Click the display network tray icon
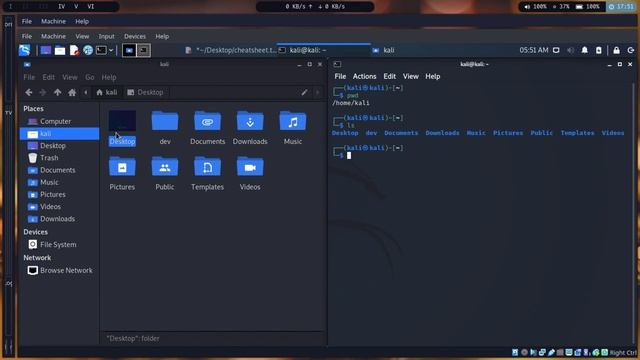The height and width of the screenshot is (360, 640). click(556, 50)
